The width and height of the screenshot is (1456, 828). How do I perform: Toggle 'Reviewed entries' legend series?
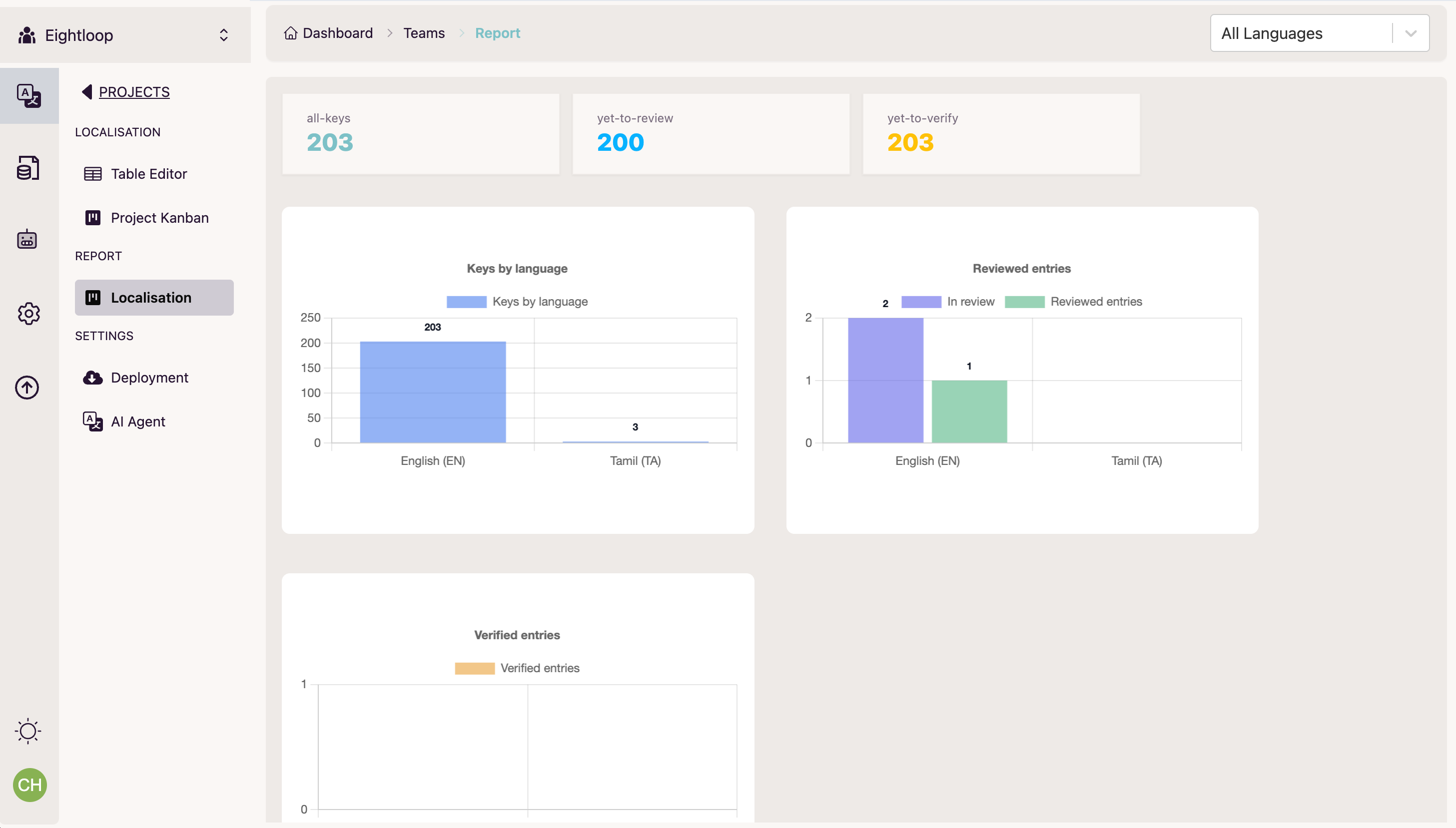click(x=1073, y=302)
